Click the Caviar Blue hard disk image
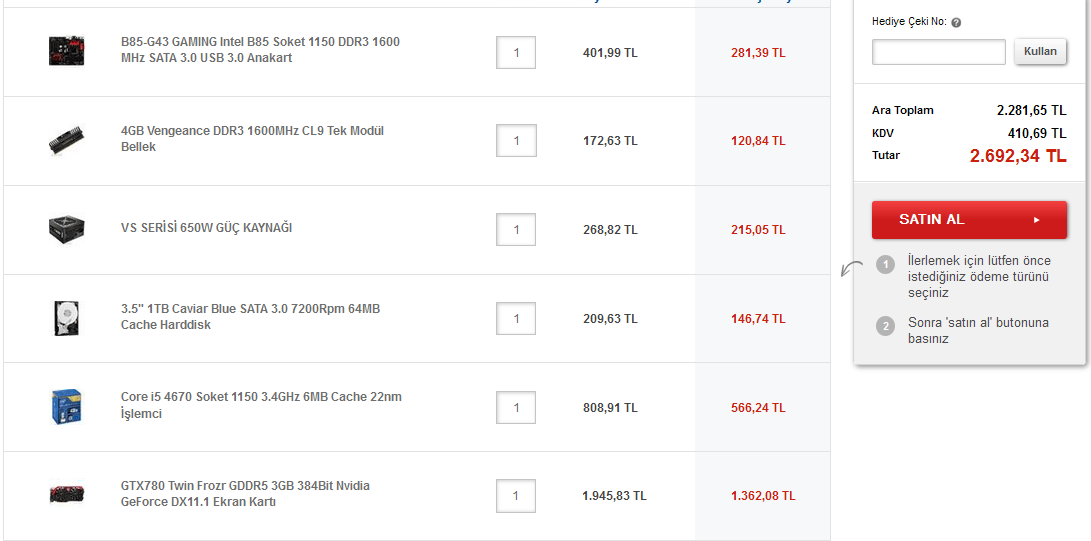This screenshot has width=1091, height=541. (67, 318)
